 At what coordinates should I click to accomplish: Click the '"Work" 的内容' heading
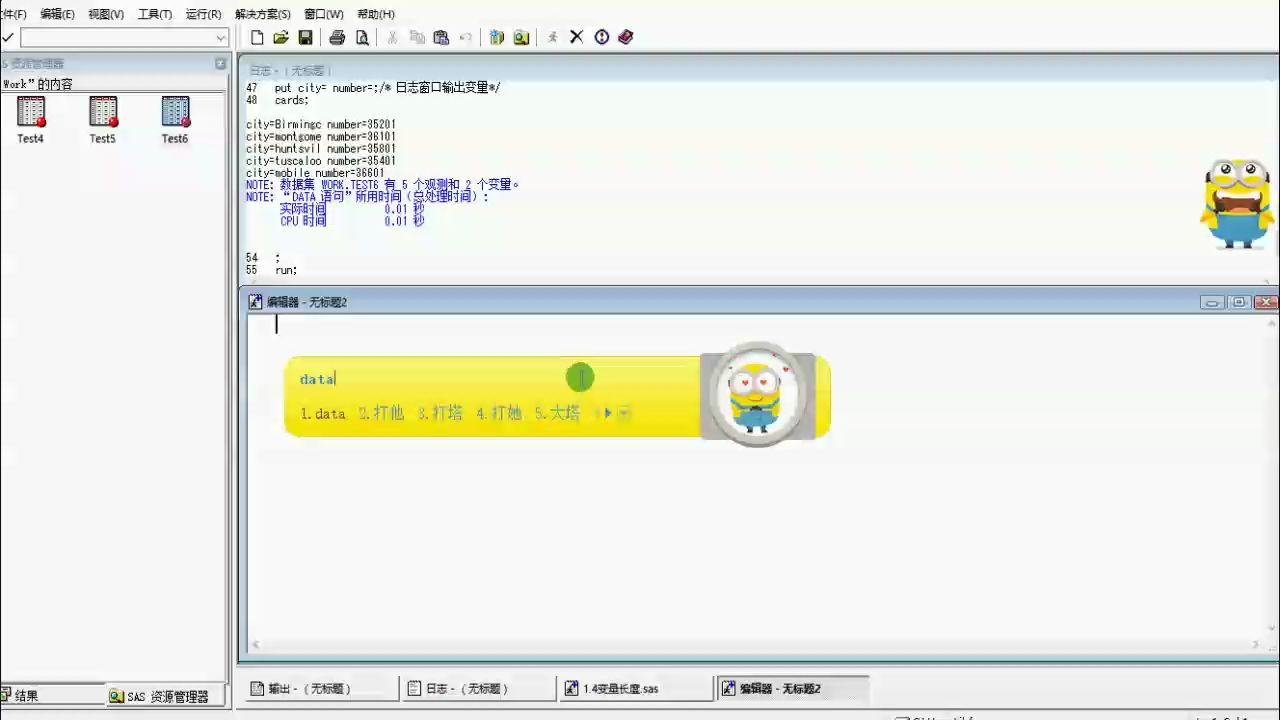tap(37, 84)
